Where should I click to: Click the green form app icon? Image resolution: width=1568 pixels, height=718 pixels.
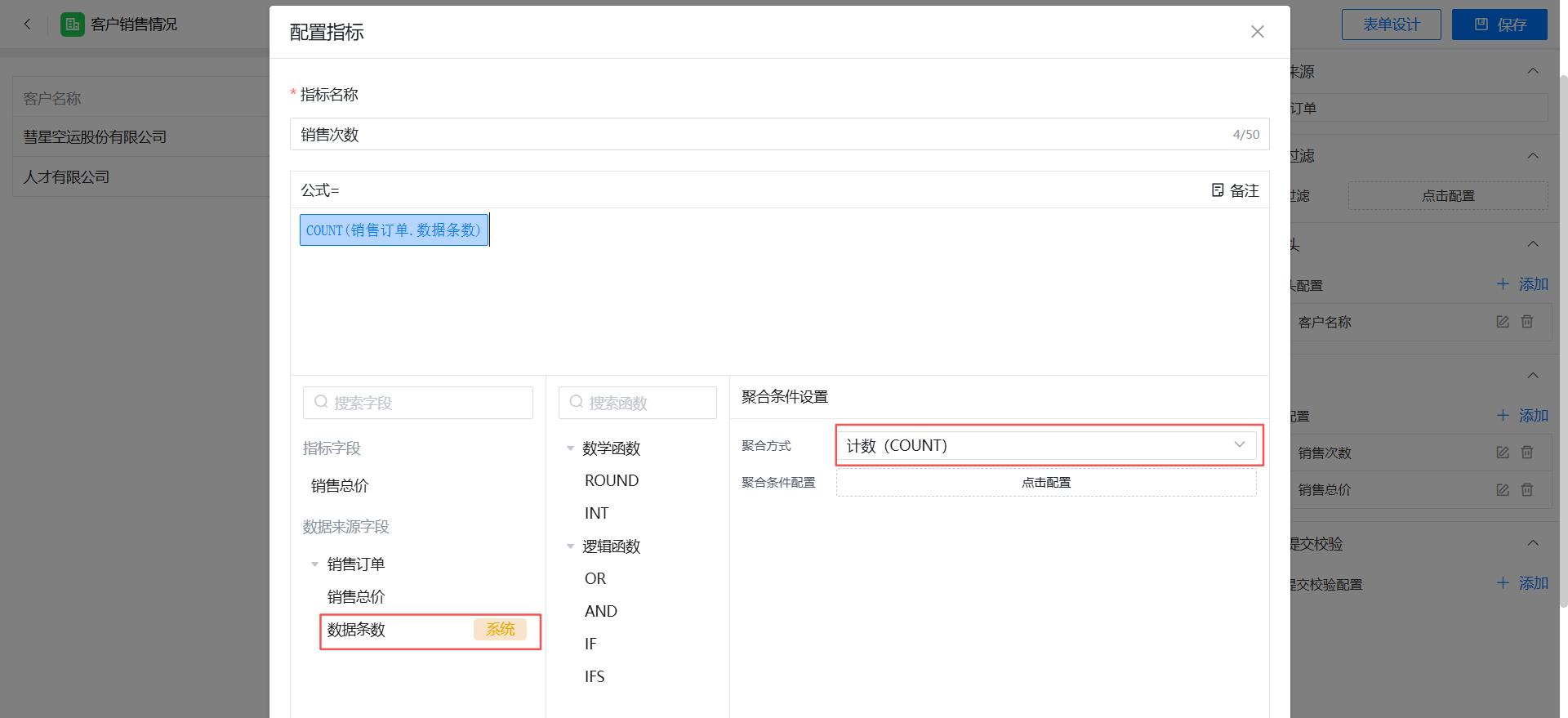(x=73, y=25)
